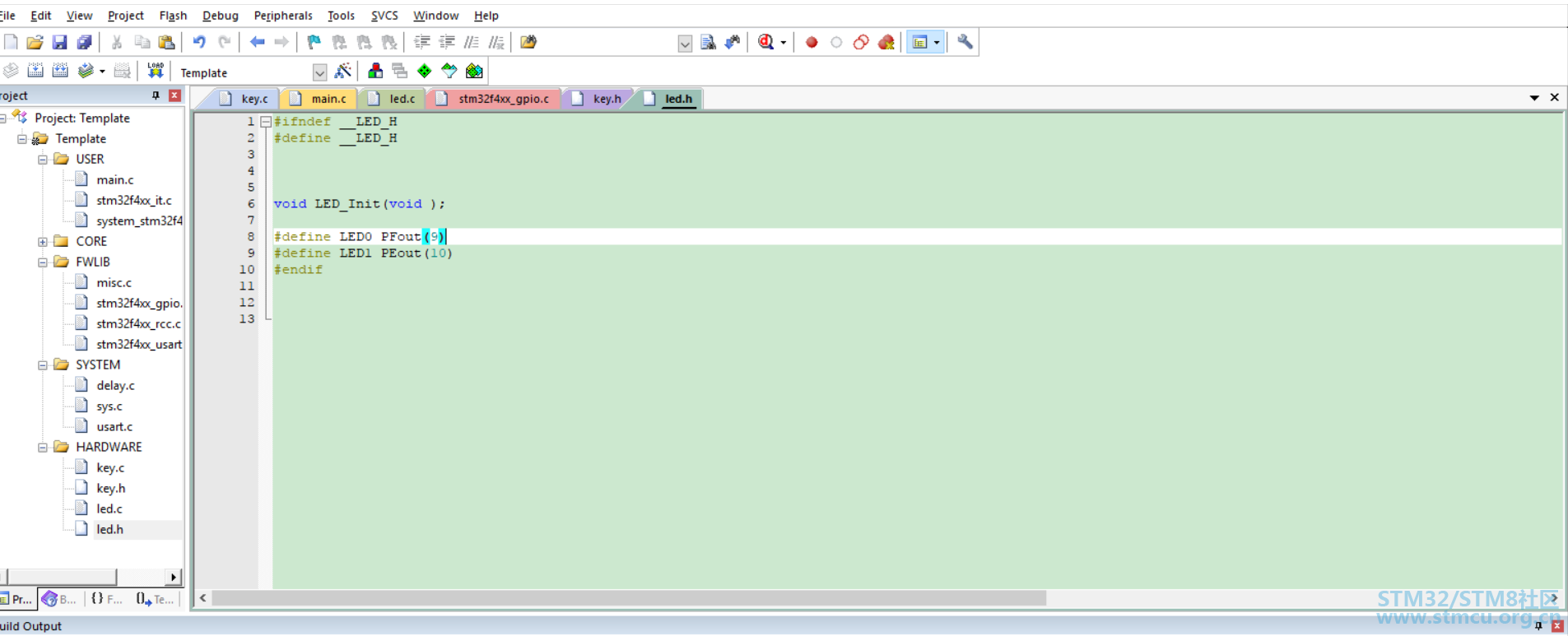The width and height of the screenshot is (1568, 636).
Task: Unindent the selected lines
Action: [447, 42]
